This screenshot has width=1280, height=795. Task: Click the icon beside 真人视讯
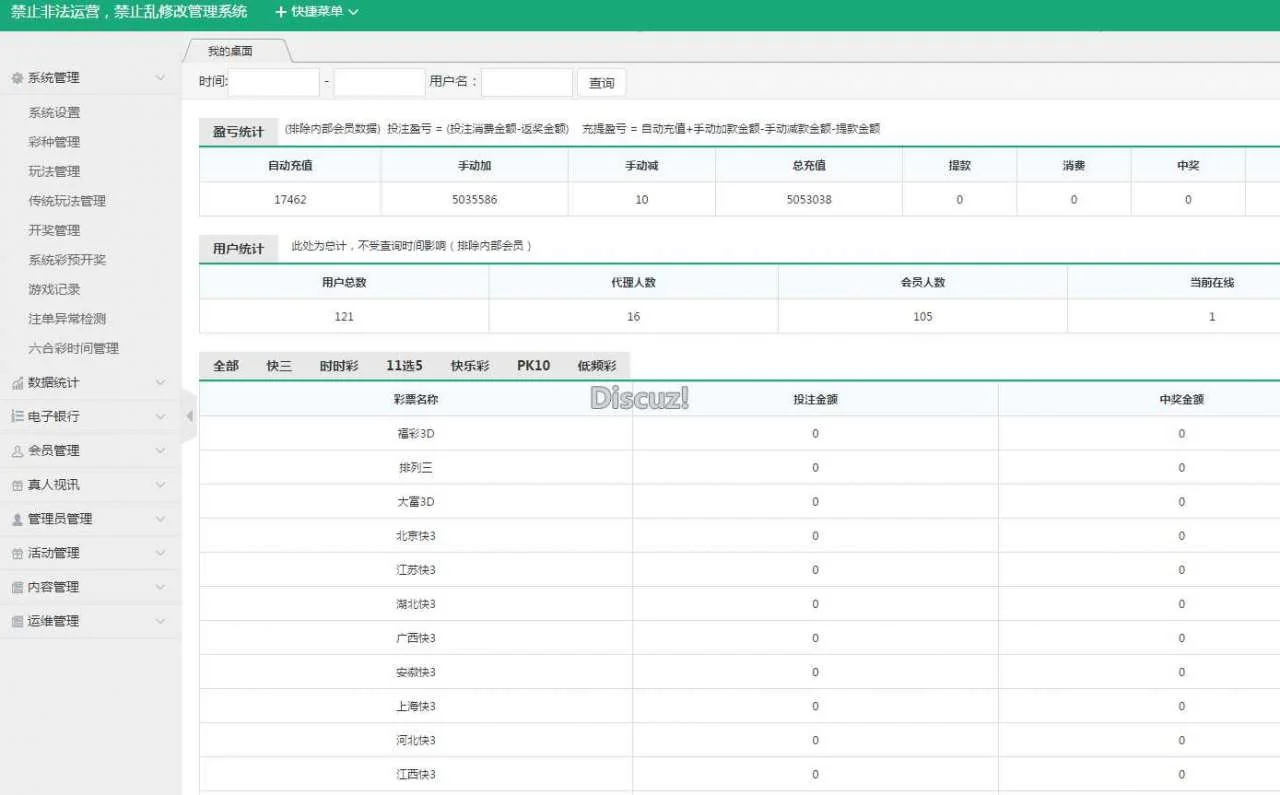(x=17, y=485)
